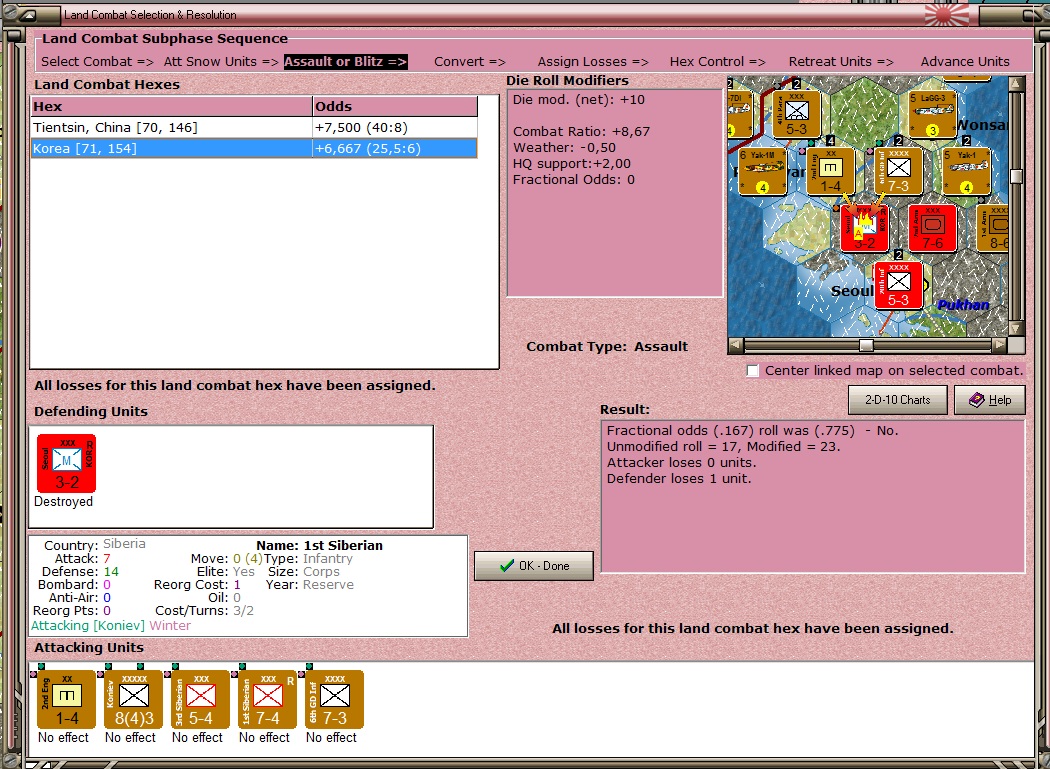Confirm with OK - Done button
1050x769 pixels.
[534, 566]
